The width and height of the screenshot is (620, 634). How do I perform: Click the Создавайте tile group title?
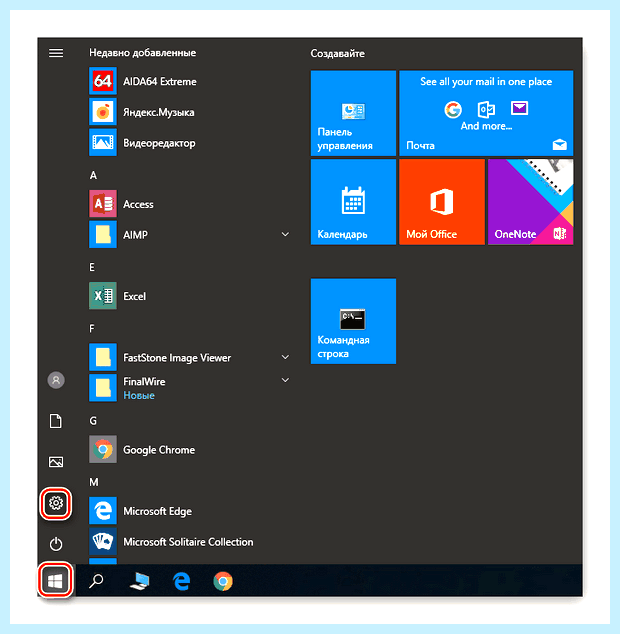tap(338, 53)
